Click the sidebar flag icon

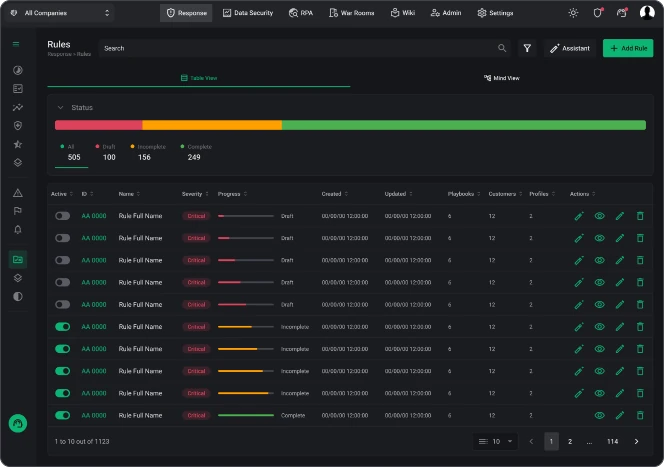click(18, 211)
